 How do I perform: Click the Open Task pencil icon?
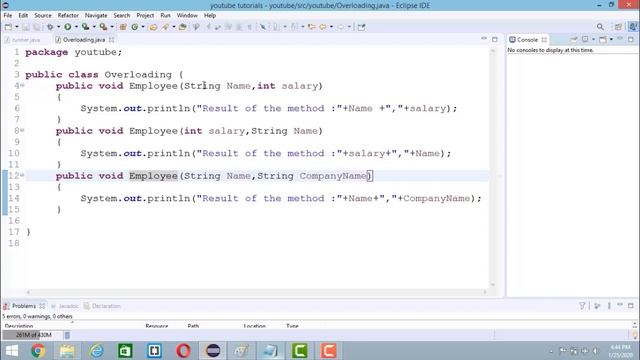[165, 27]
